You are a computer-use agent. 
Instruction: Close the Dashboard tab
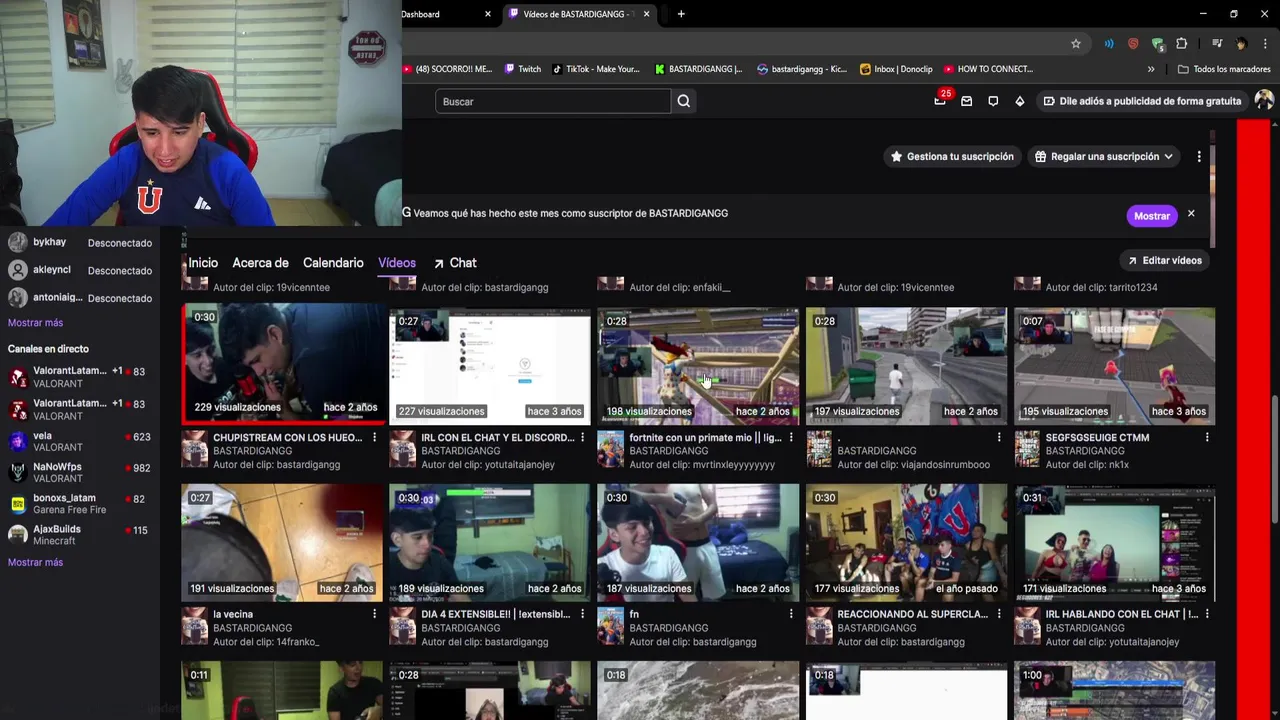tap(488, 14)
